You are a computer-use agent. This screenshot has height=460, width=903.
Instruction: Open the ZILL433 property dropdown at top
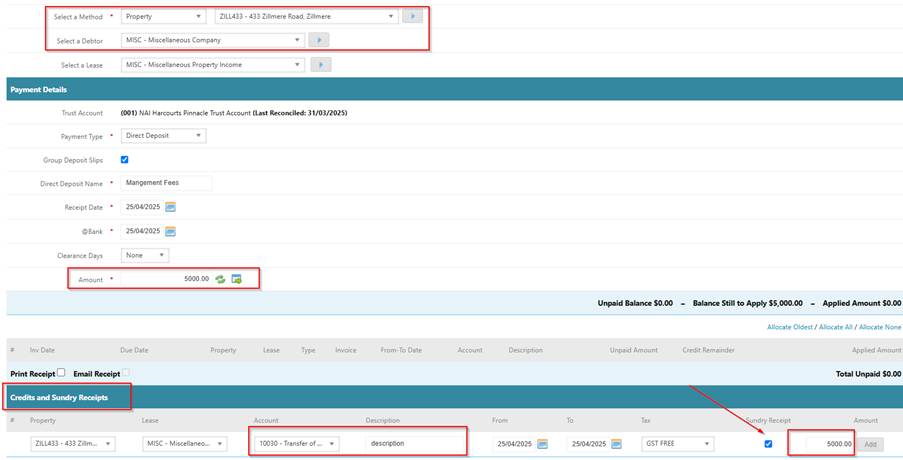tap(306, 17)
